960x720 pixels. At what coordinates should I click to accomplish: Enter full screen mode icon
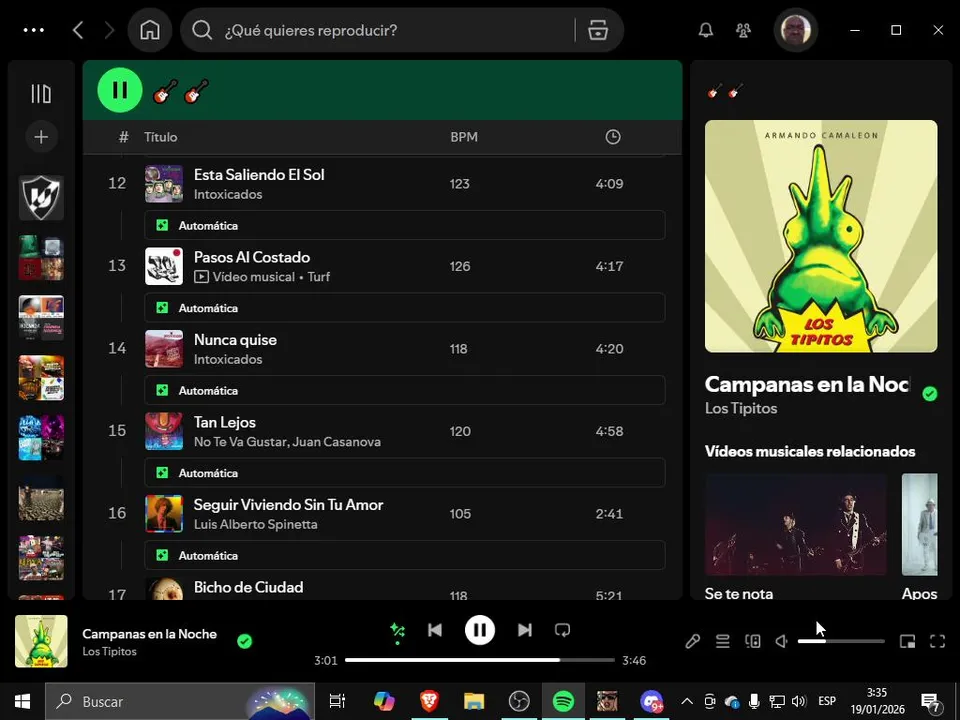coord(937,641)
